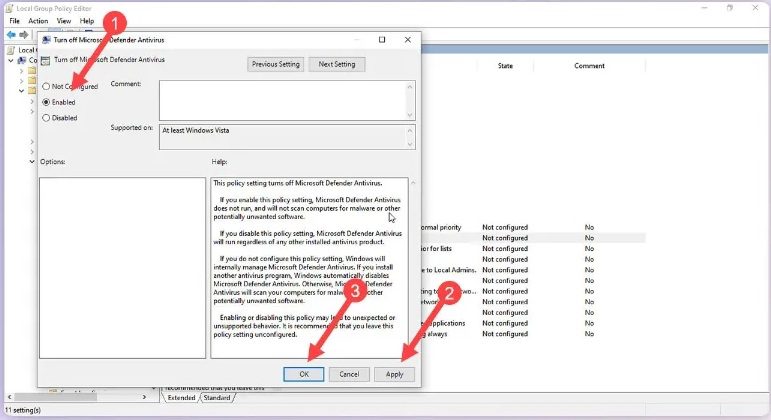This screenshot has height=420, width=771.
Task: Click the Comment box scroll-down arrow
Action: (x=410, y=115)
